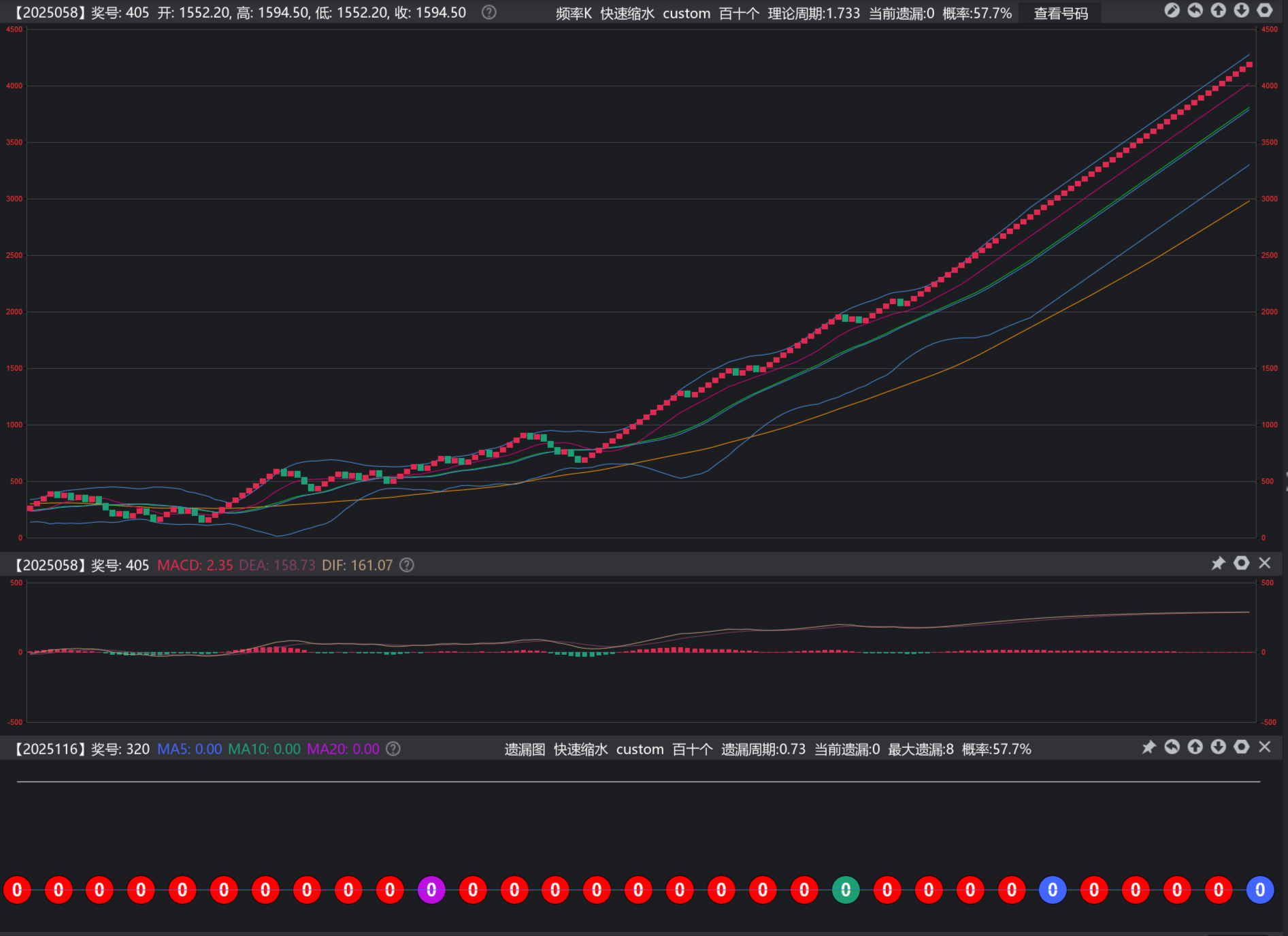Click 遗漏周期:0.73 text
Viewport: 1288px width, 936px height.
click(763, 749)
